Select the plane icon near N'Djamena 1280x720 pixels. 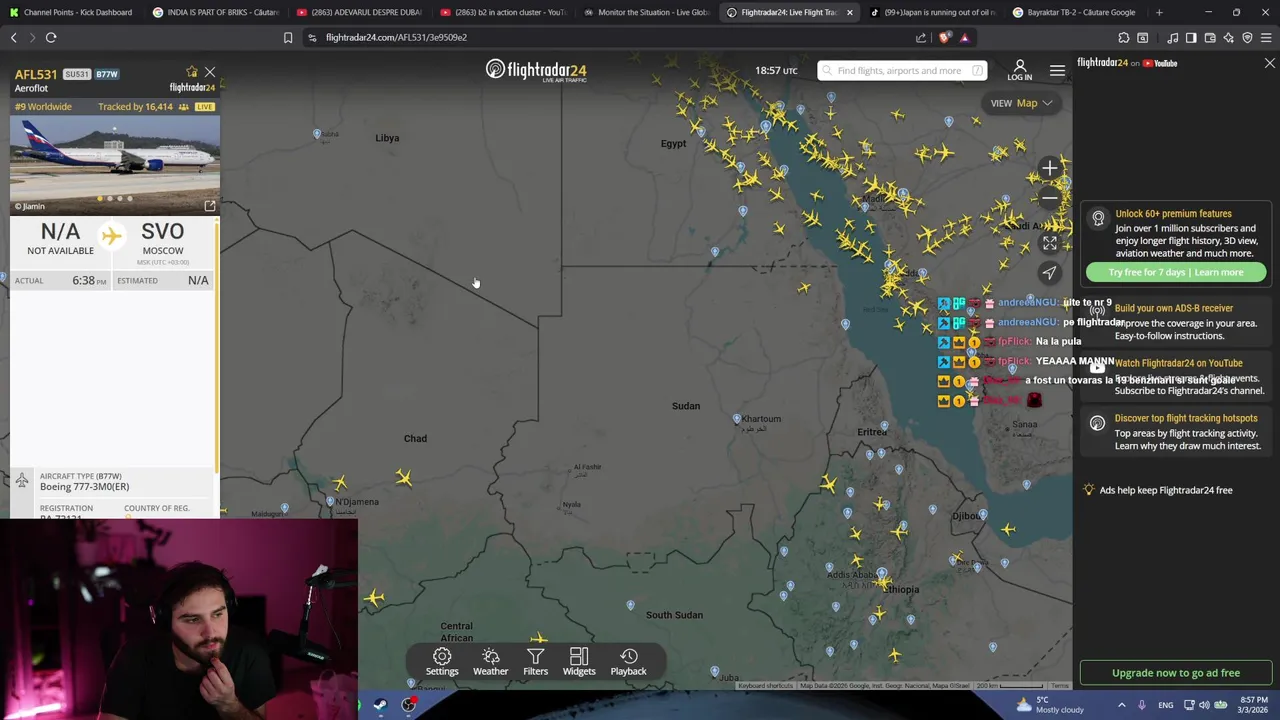[340, 484]
